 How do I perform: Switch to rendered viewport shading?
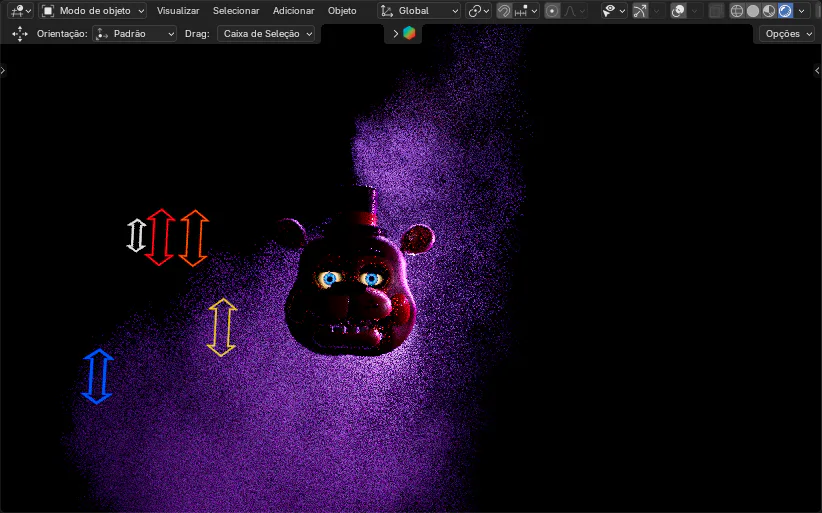pos(785,10)
